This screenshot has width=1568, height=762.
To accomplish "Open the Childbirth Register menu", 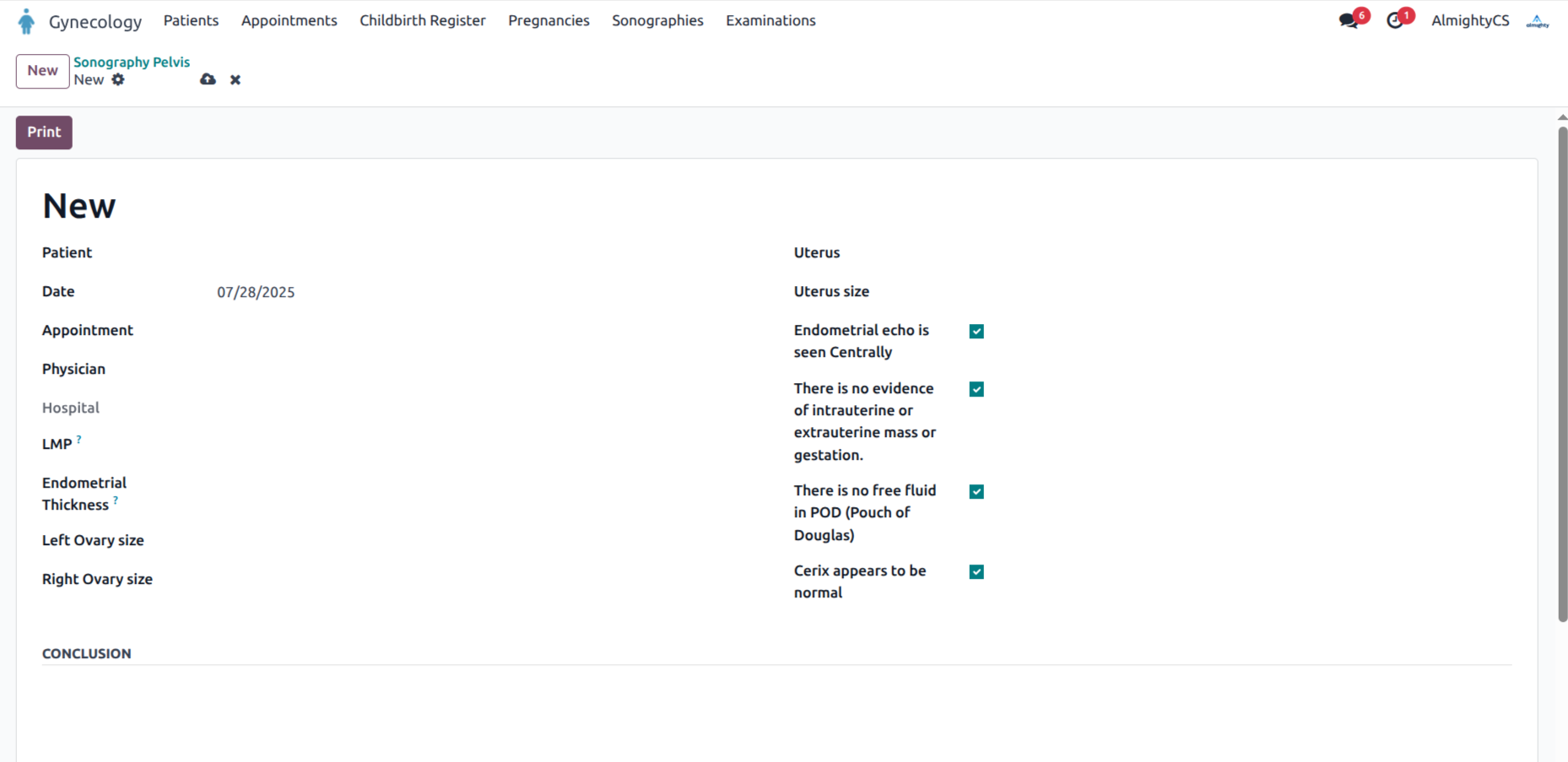I will tap(423, 21).
